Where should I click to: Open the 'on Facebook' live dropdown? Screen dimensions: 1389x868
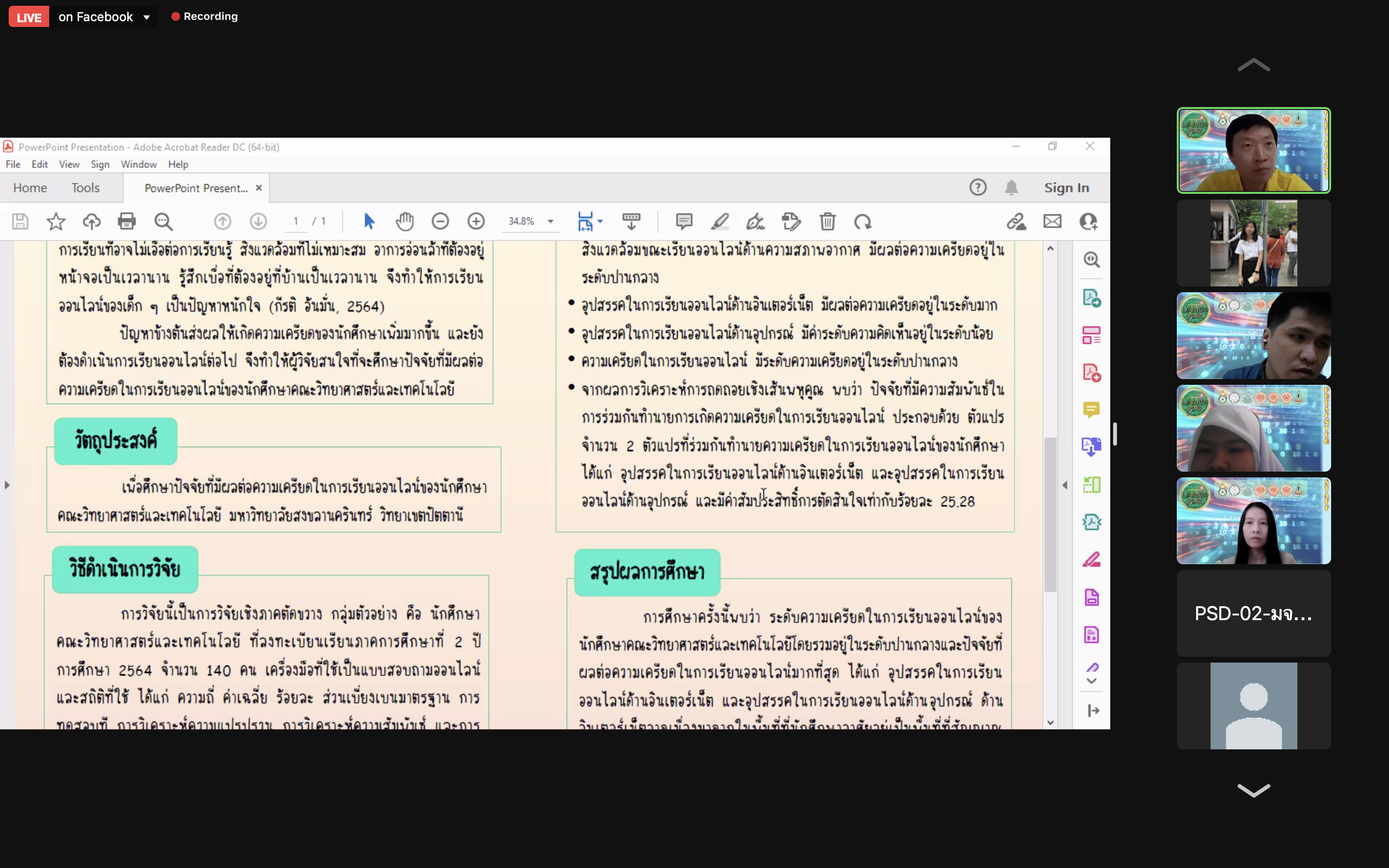tap(146, 17)
